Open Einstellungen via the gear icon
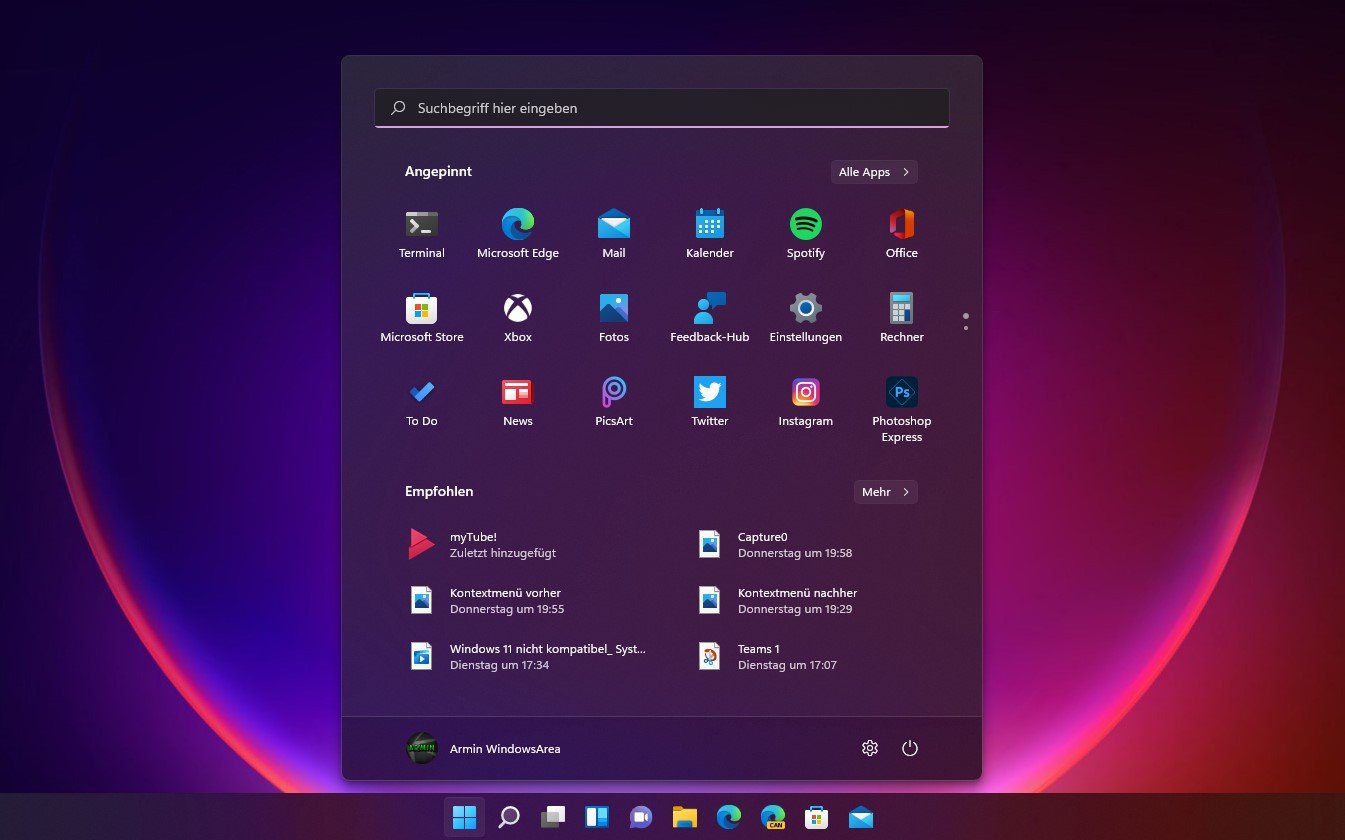This screenshot has height=840, width=1345. pyautogui.click(x=869, y=747)
